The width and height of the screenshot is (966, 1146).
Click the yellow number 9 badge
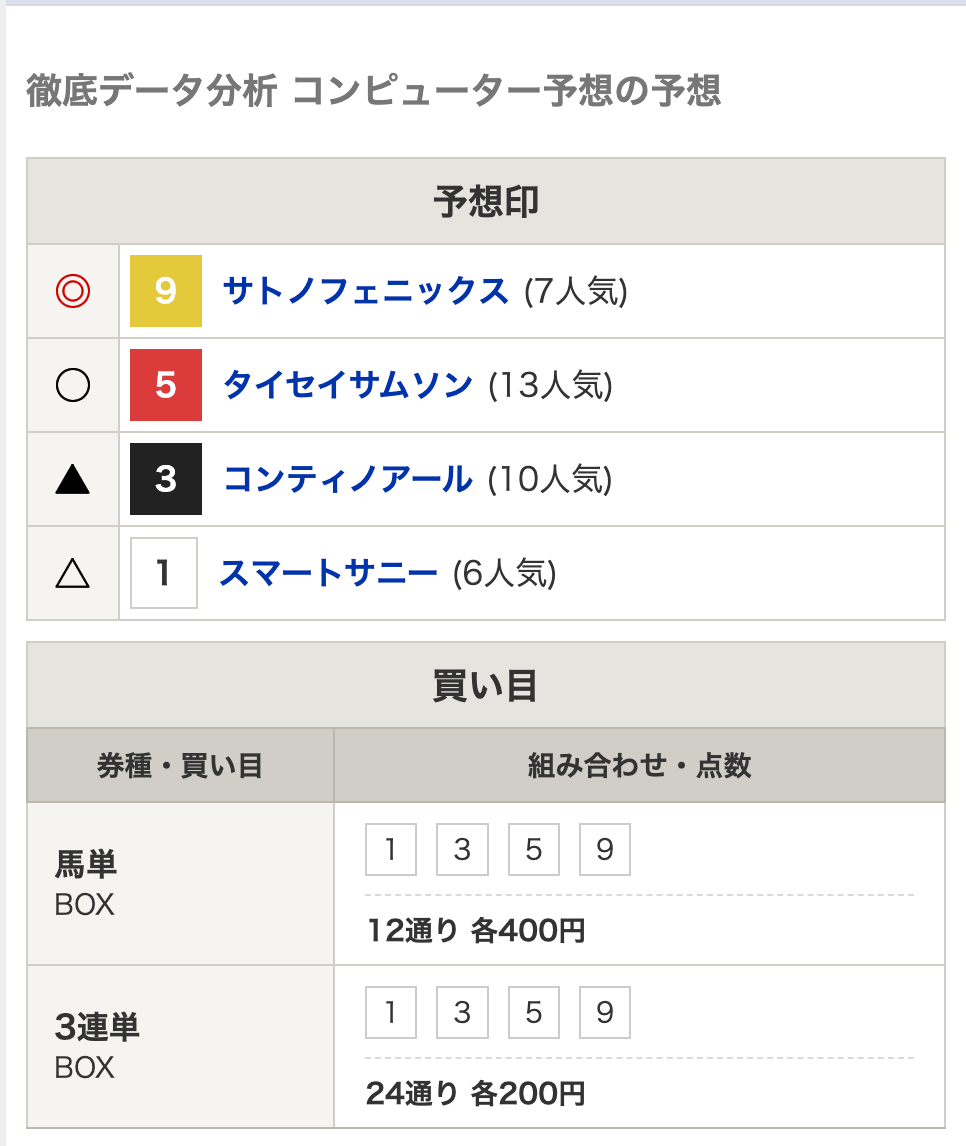pyautogui.click(x=166, y=291)
